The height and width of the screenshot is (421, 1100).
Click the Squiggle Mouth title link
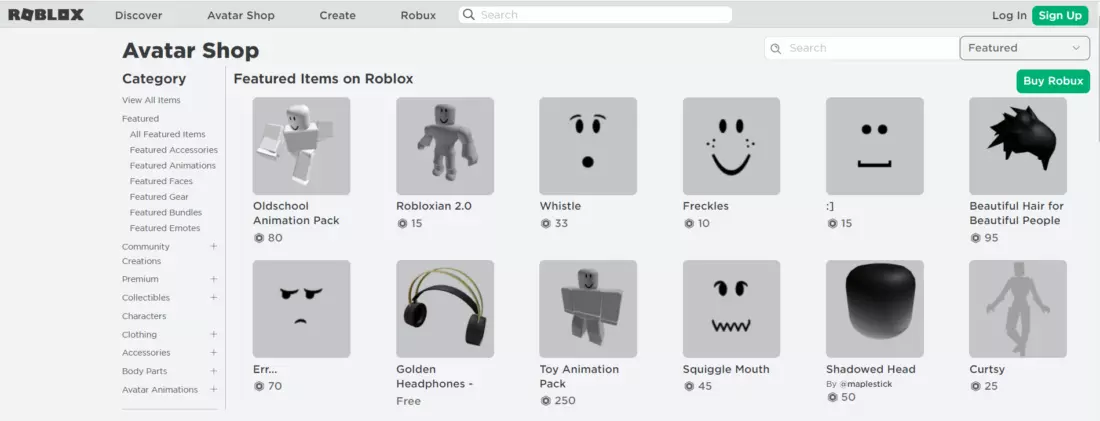pyautogui.click(x=726, y=369)
